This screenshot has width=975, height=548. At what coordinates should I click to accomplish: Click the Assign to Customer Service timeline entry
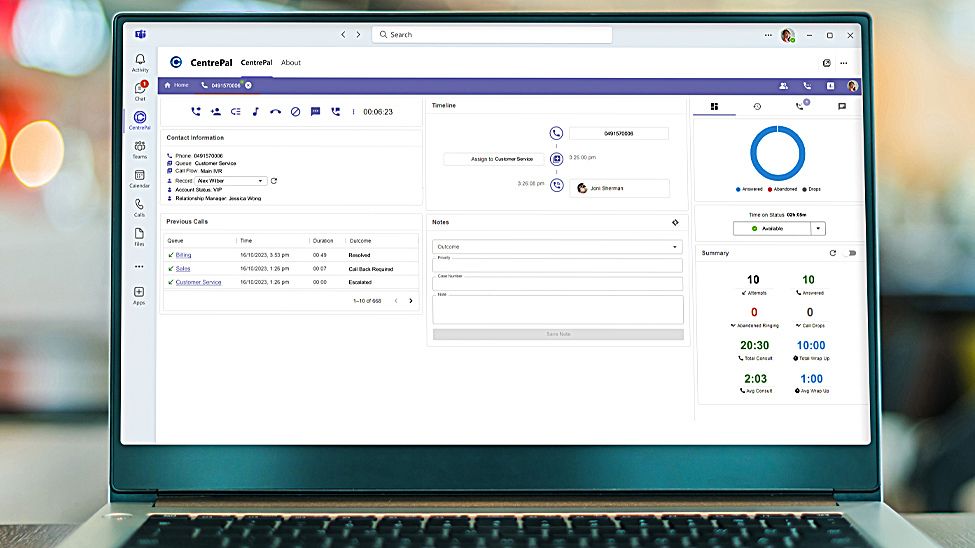point(494,159)
